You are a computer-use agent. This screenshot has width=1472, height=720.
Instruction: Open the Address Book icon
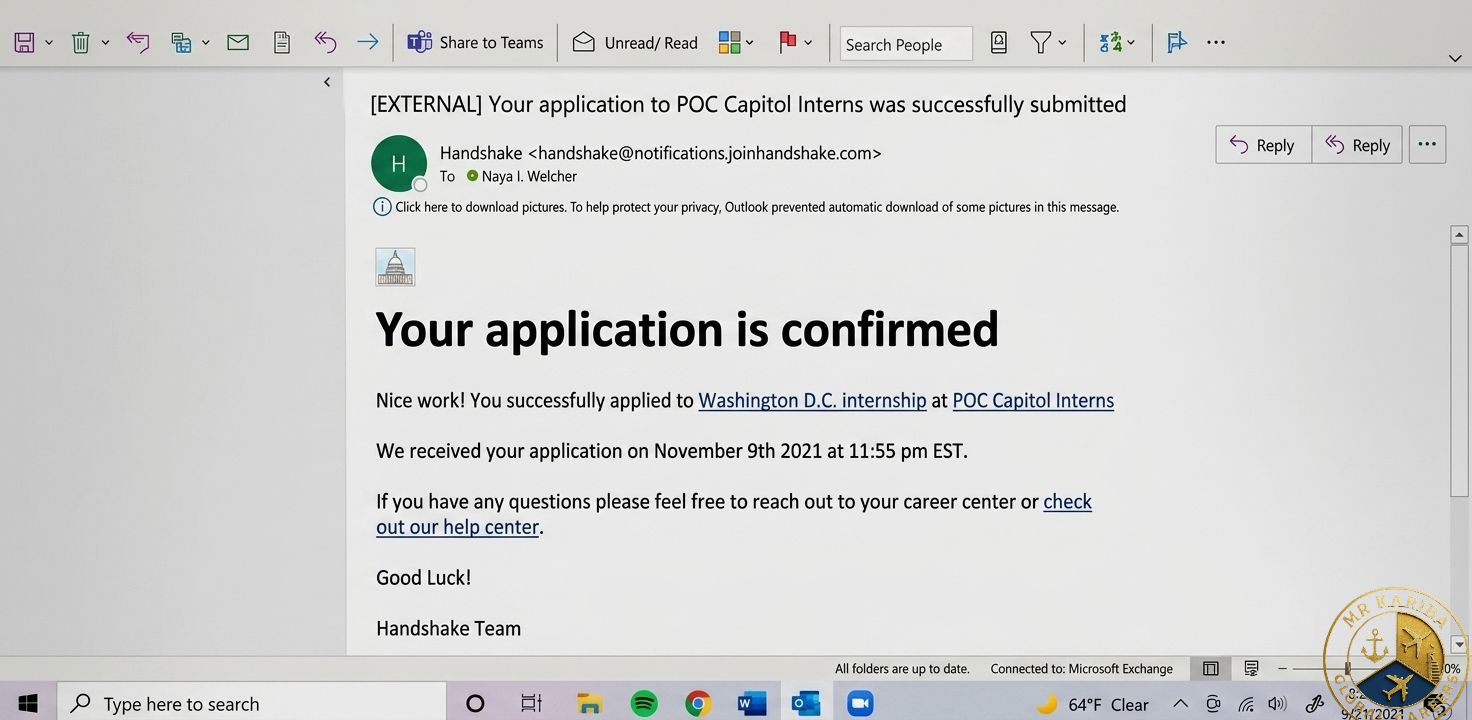point(998,42)
